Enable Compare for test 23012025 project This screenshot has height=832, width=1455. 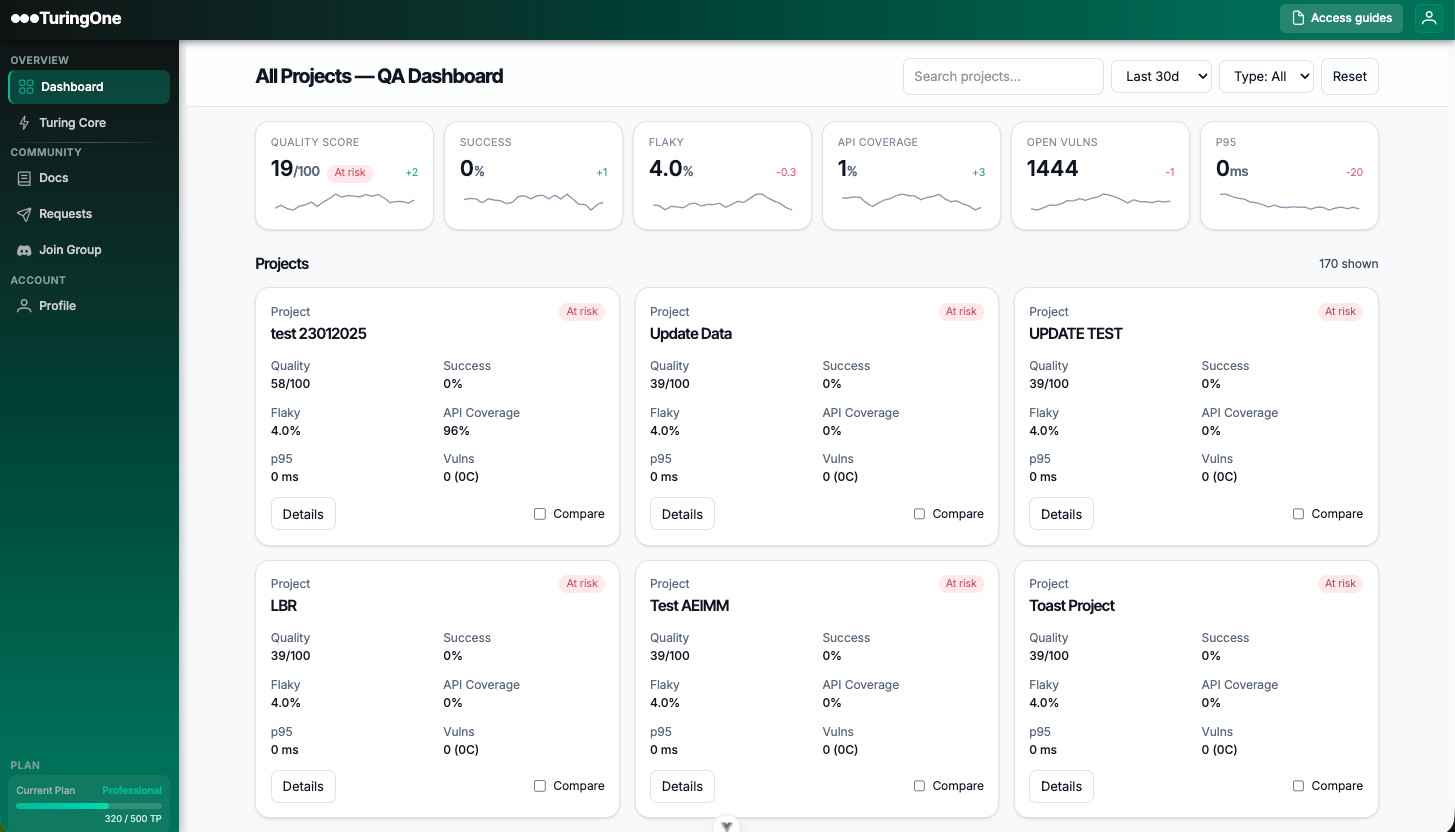540,514
